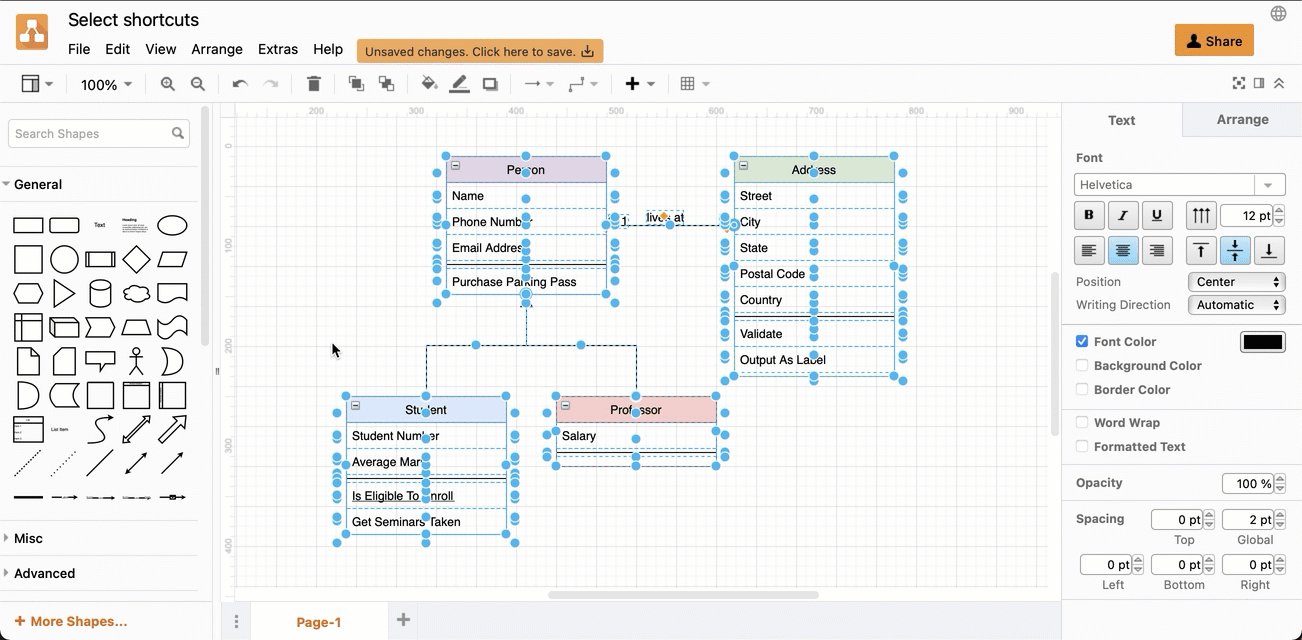Click the Fill Color bucket icon
The height and width of the screenshot is (640, 1302).
[x=429, y=84]
